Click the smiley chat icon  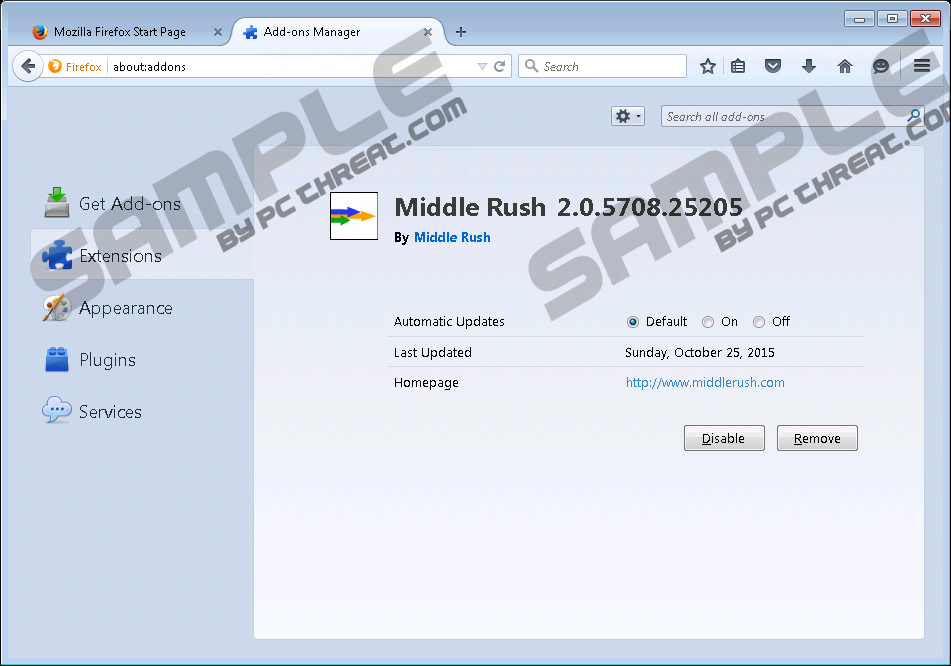click(881, 67)
